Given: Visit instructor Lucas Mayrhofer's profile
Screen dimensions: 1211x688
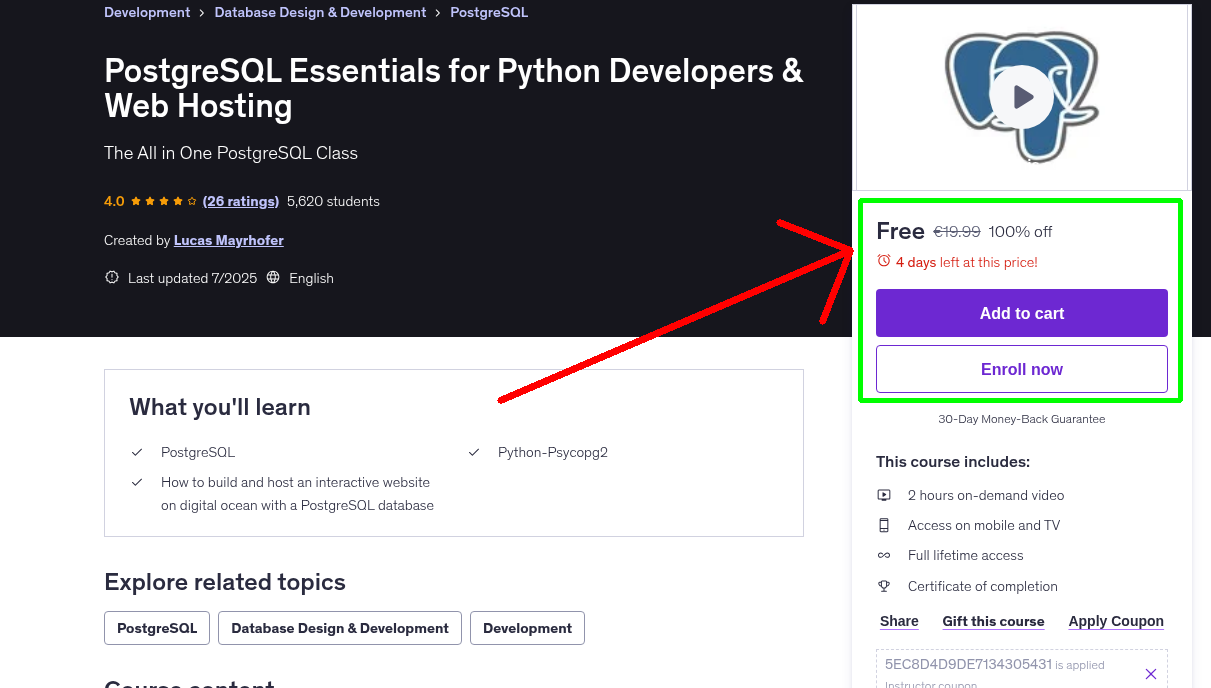Looking at the screenshot, I should (x=228, y=240).
